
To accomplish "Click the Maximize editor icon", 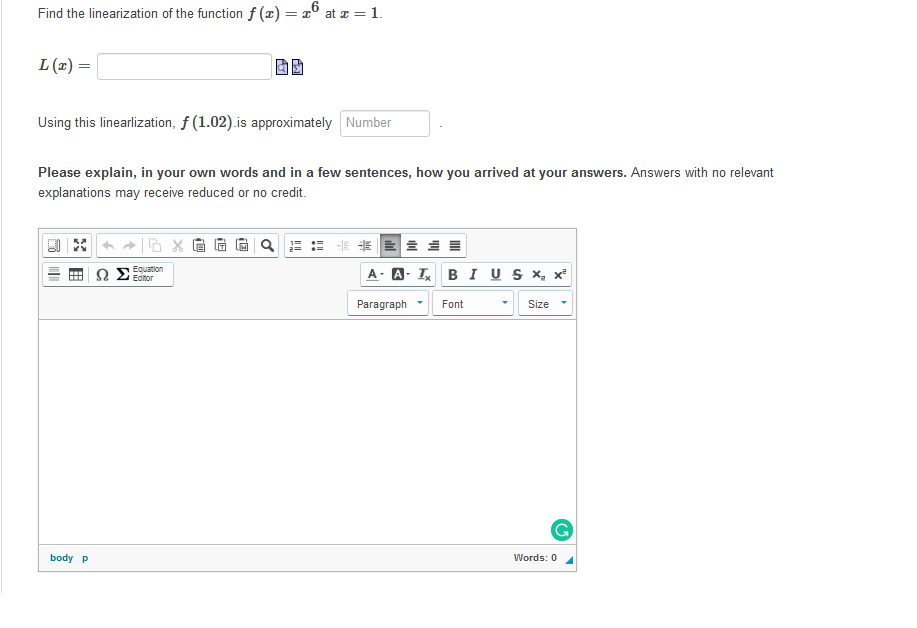I will [79, 245].
